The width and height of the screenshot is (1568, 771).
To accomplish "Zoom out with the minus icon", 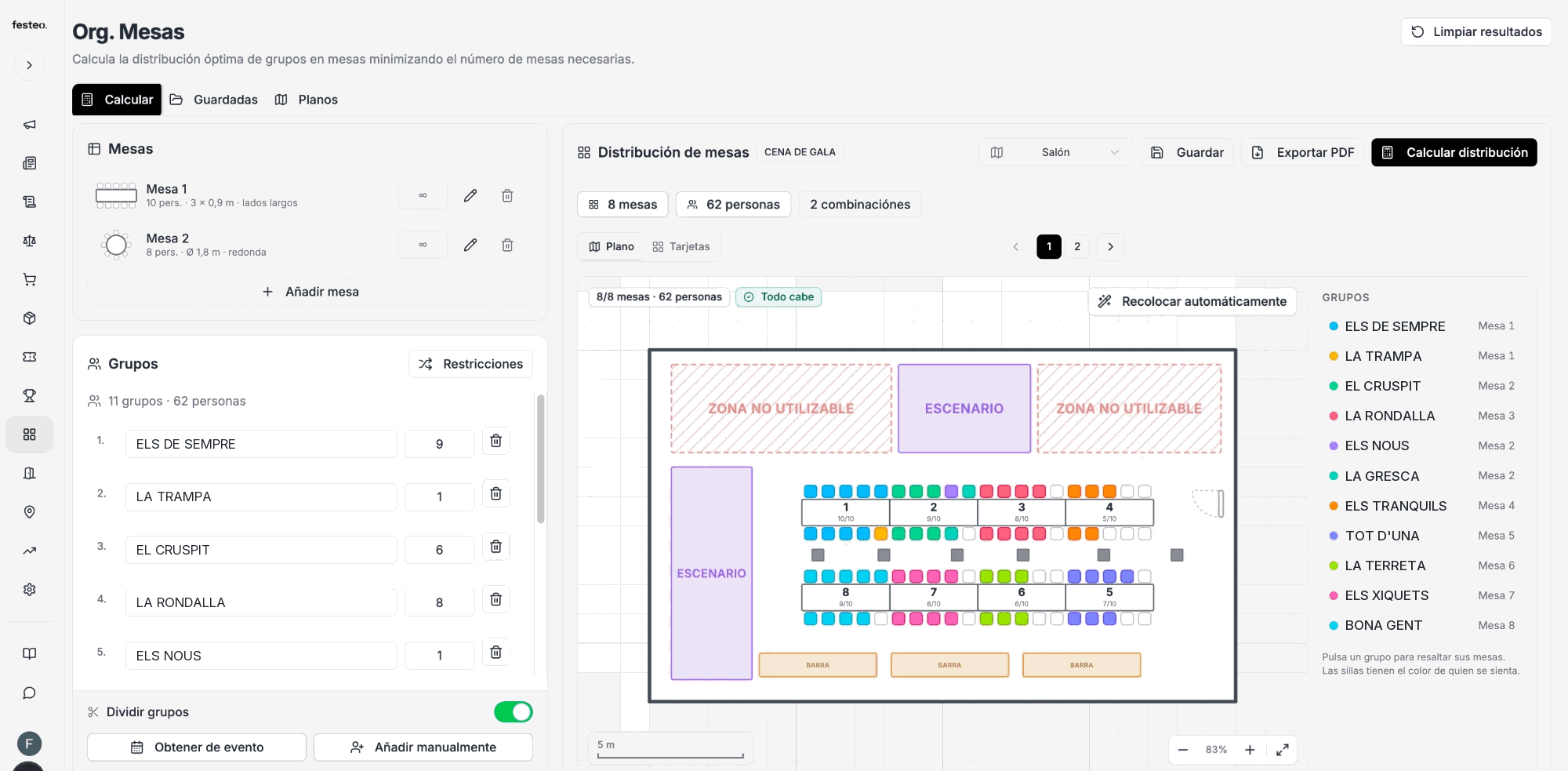I will tap(1183, 750).
